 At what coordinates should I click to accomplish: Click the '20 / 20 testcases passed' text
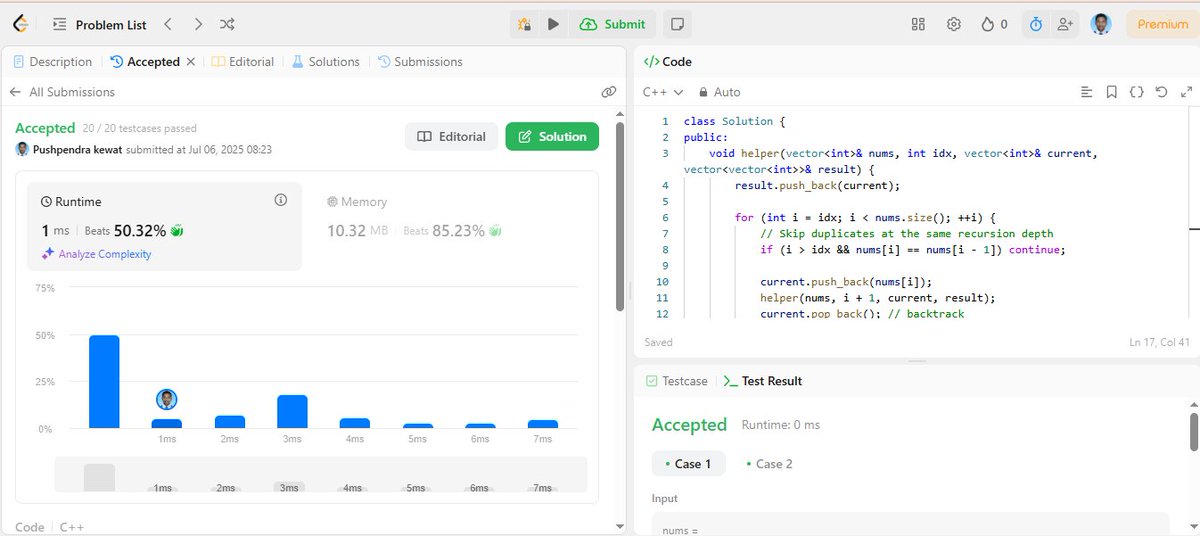[x=140, y=129]
